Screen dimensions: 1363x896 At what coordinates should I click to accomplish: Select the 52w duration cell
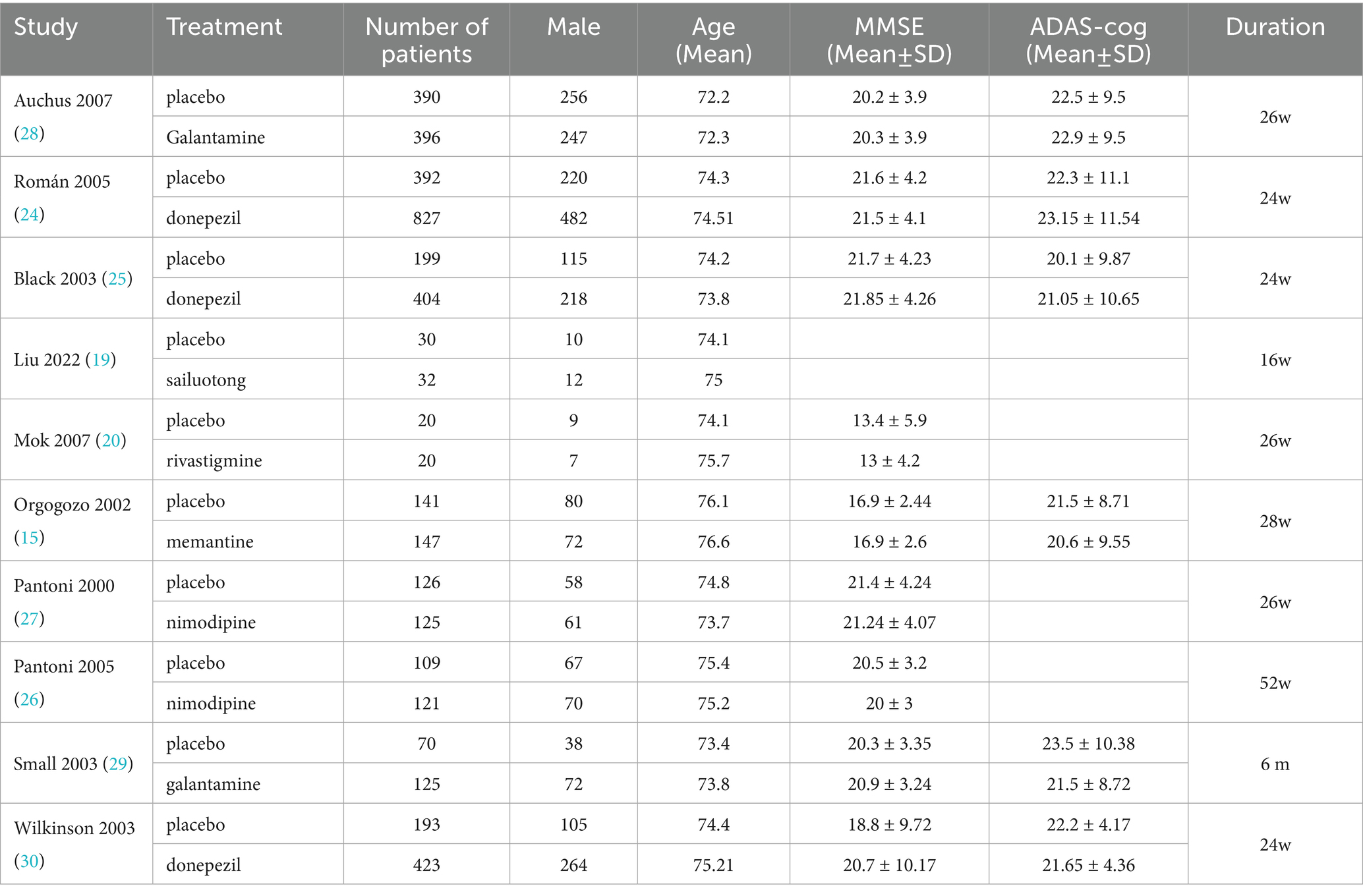(1275, 683)
